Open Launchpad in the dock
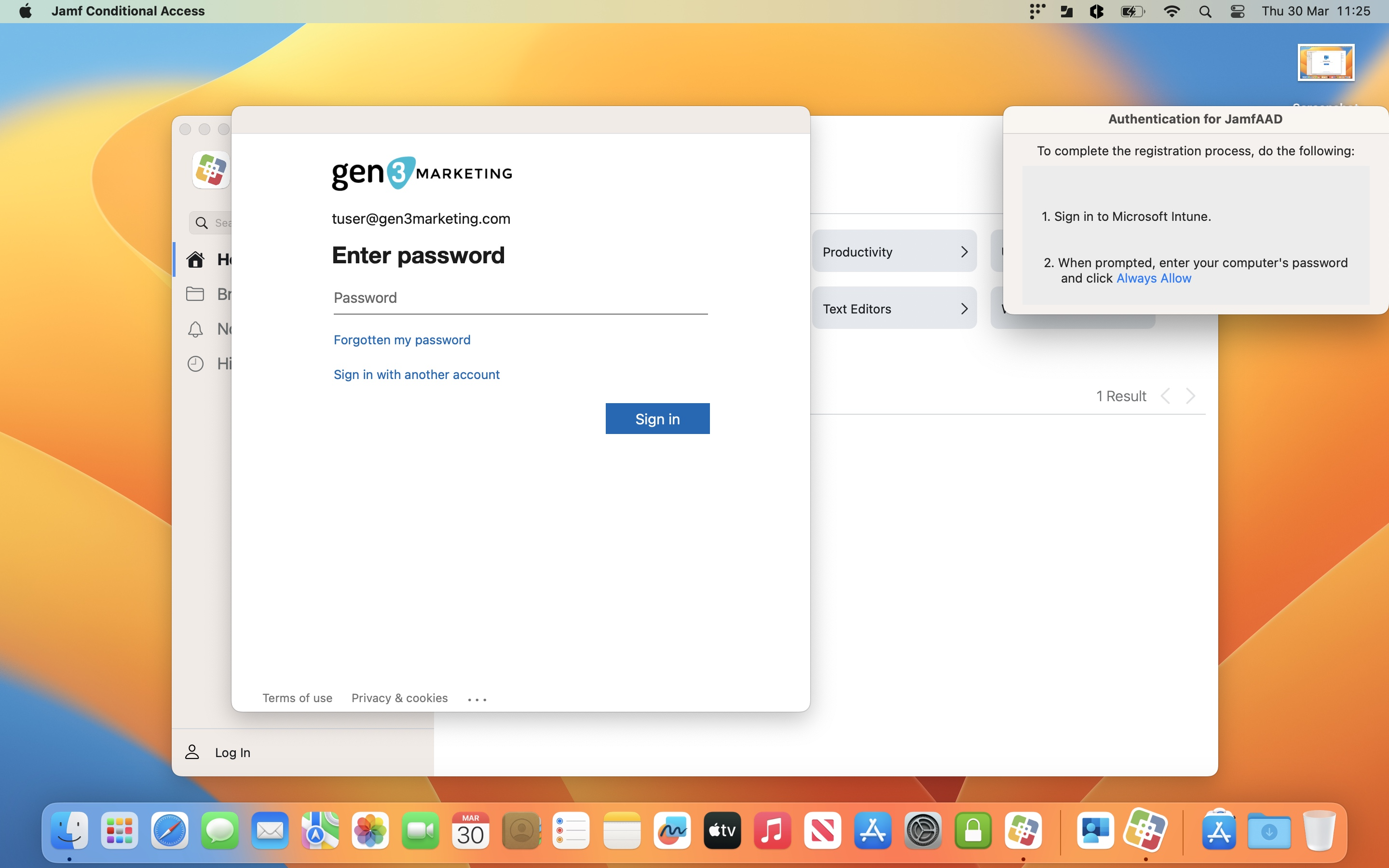1389x868 pixels. tap(120, 830)
